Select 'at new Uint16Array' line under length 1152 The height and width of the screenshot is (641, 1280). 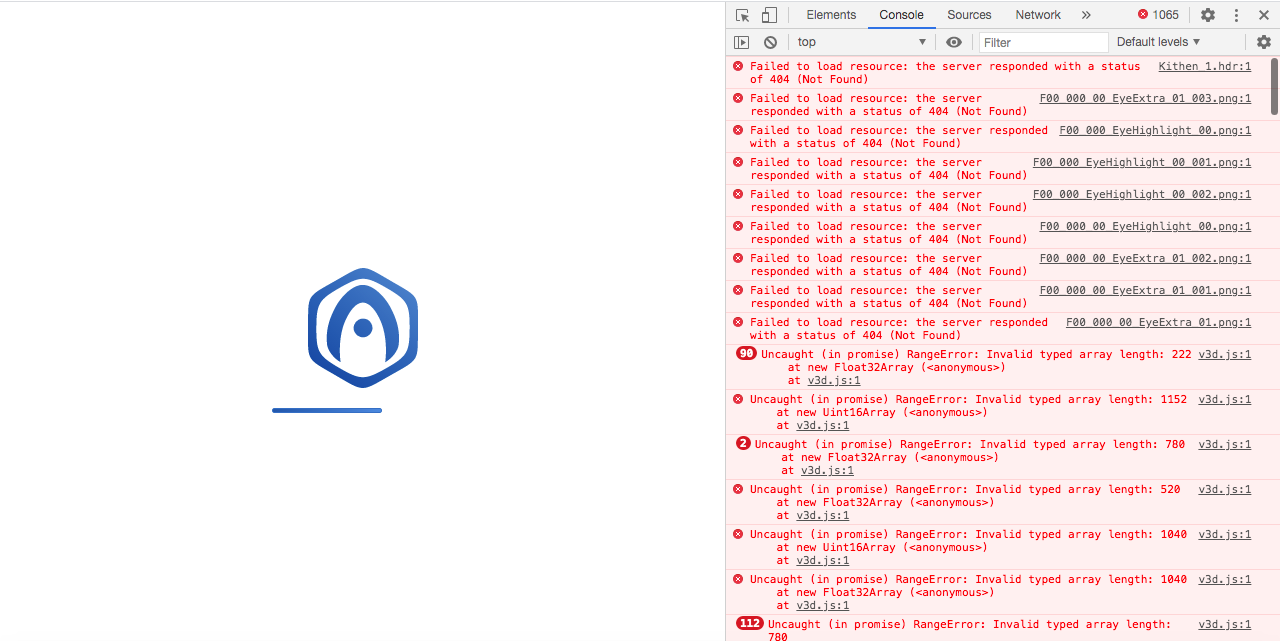point(882,412)
